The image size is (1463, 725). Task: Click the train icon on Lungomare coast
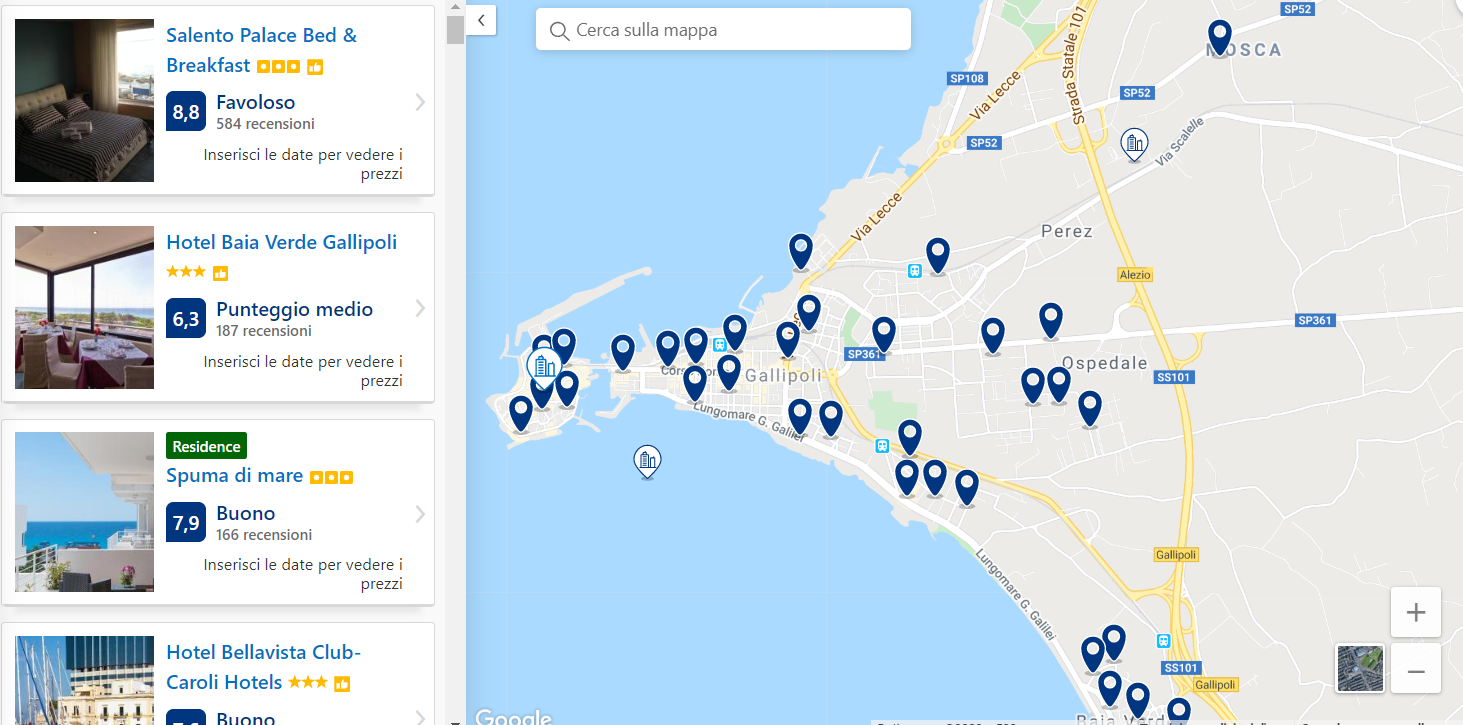pyautogui.click(x=882, y=446)
